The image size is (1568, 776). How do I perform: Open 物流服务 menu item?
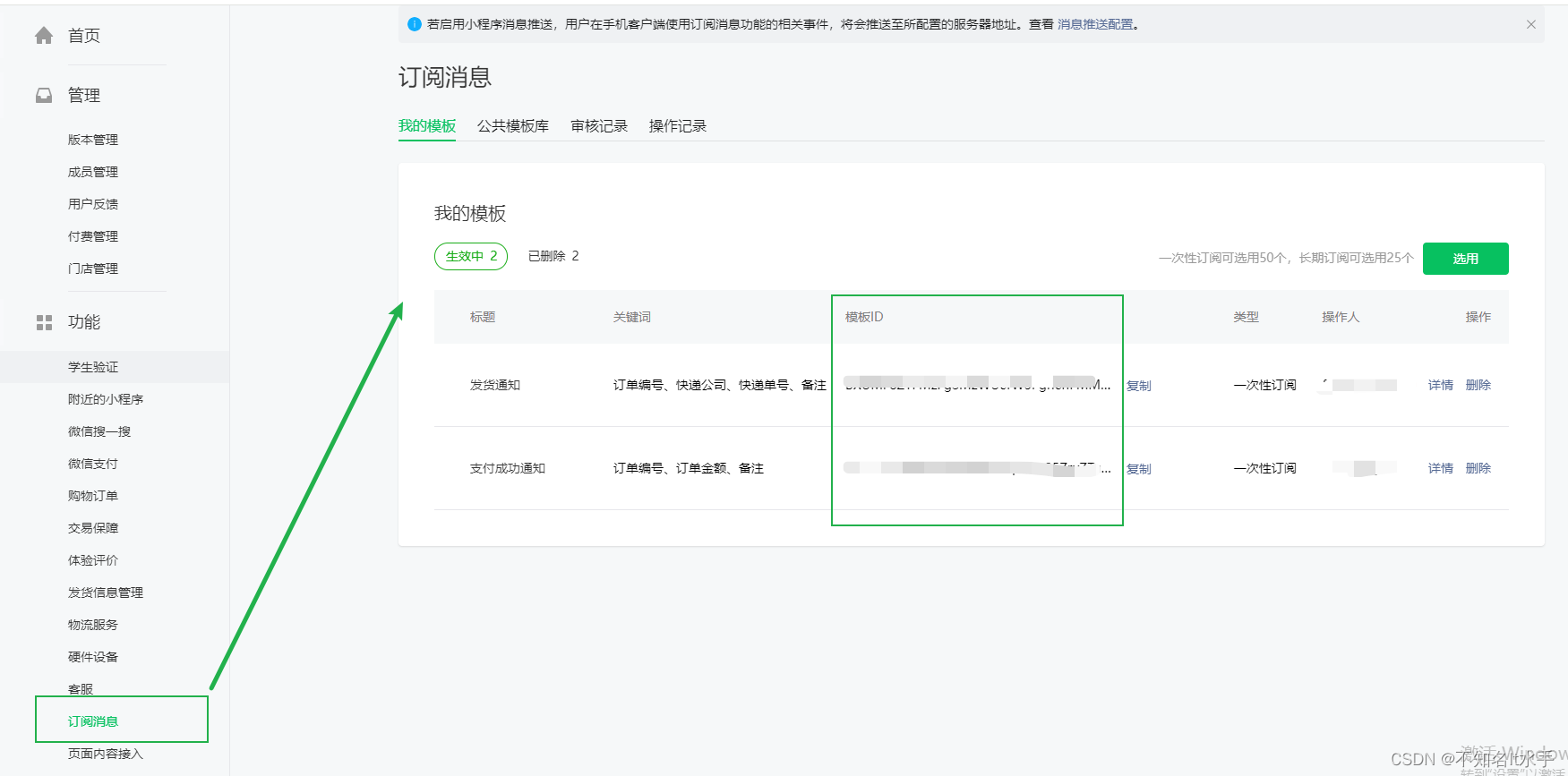(x=93, y=625)
